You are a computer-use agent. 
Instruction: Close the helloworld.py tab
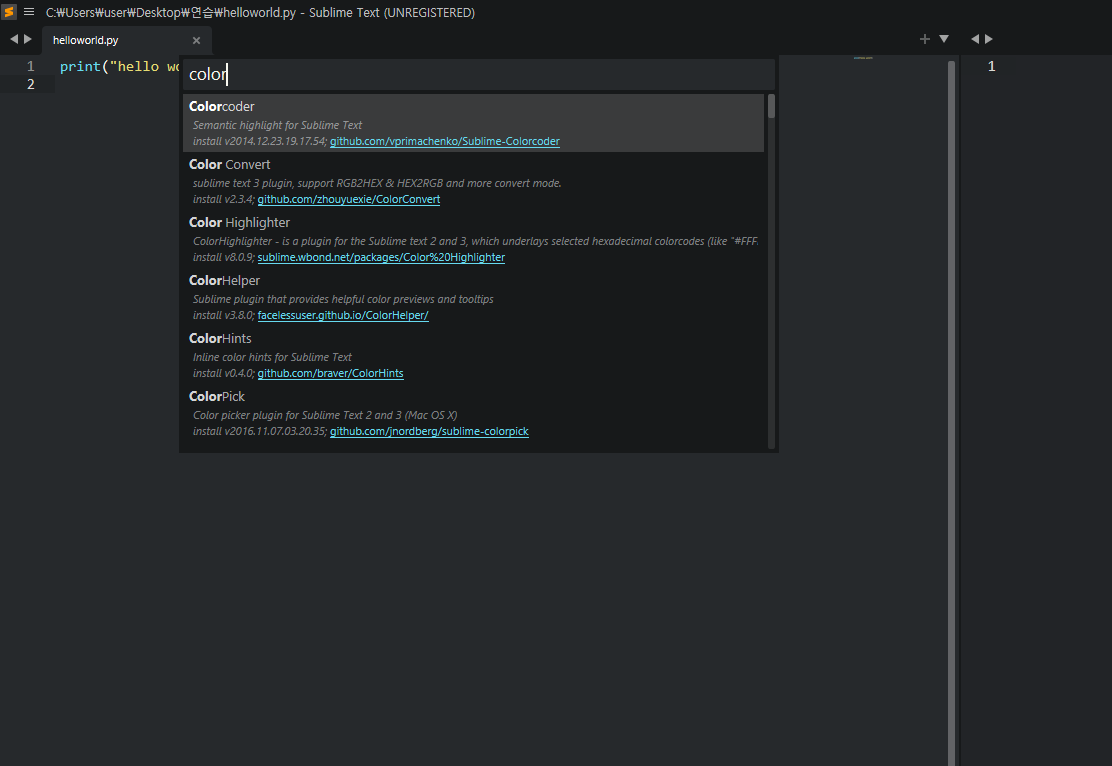(196, 40)
